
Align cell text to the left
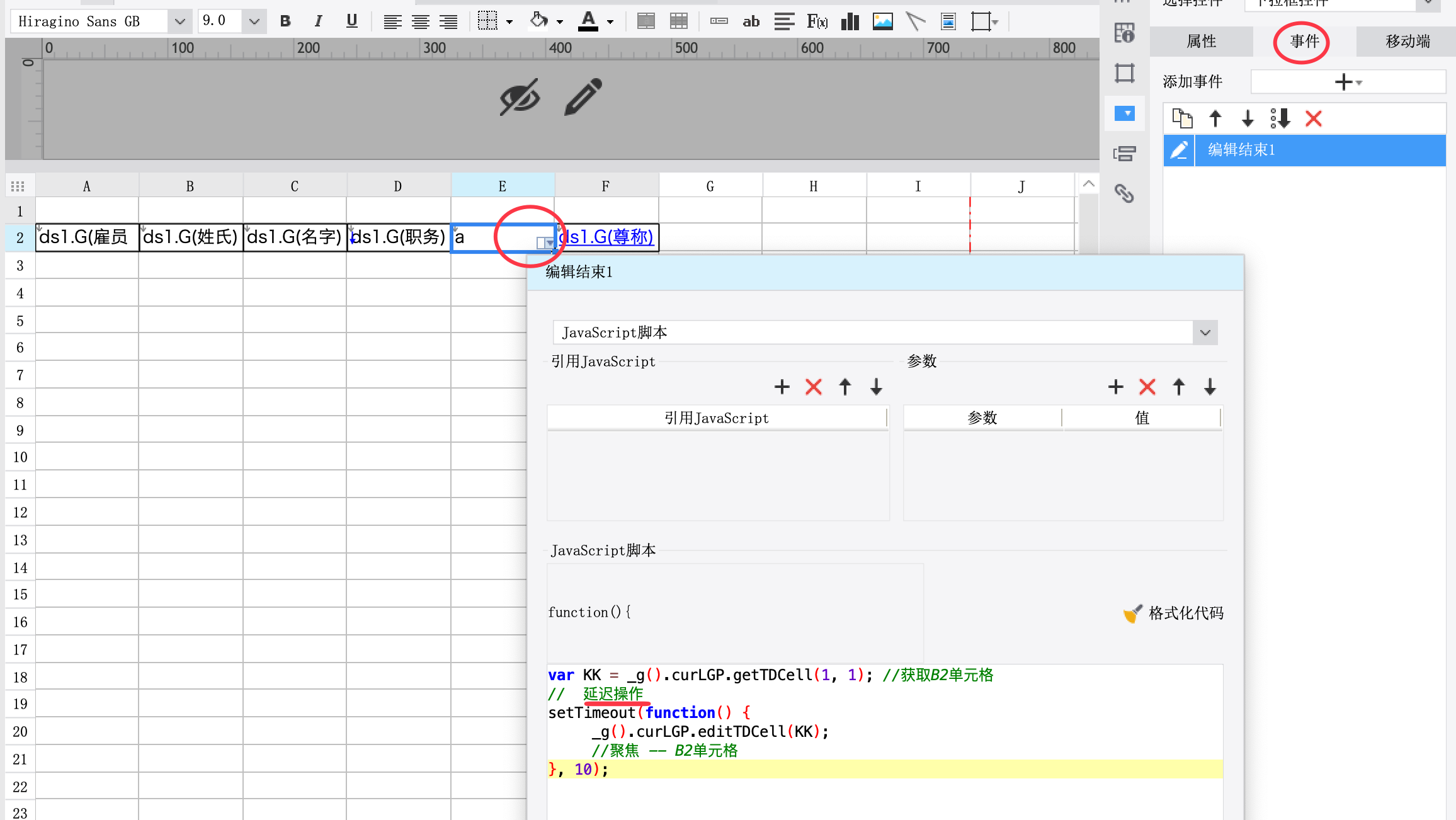coord(392,22)
